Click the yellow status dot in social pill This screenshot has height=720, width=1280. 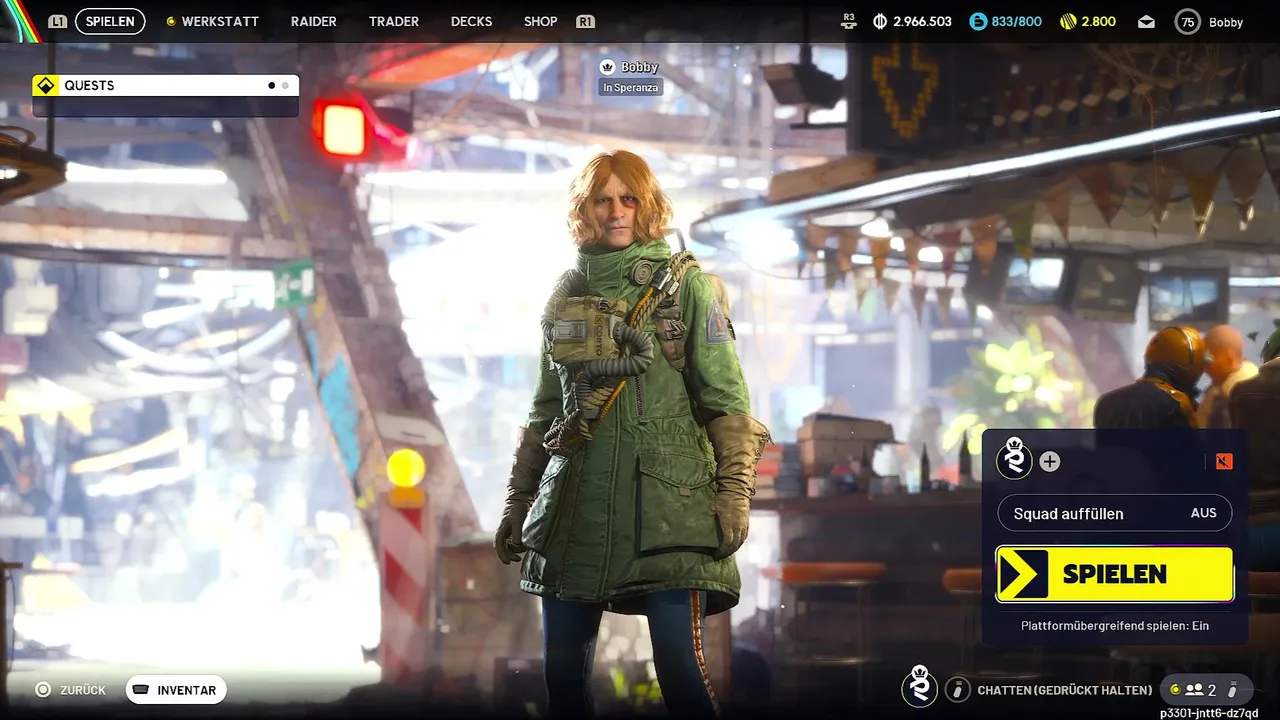(x=1175, y=689)
